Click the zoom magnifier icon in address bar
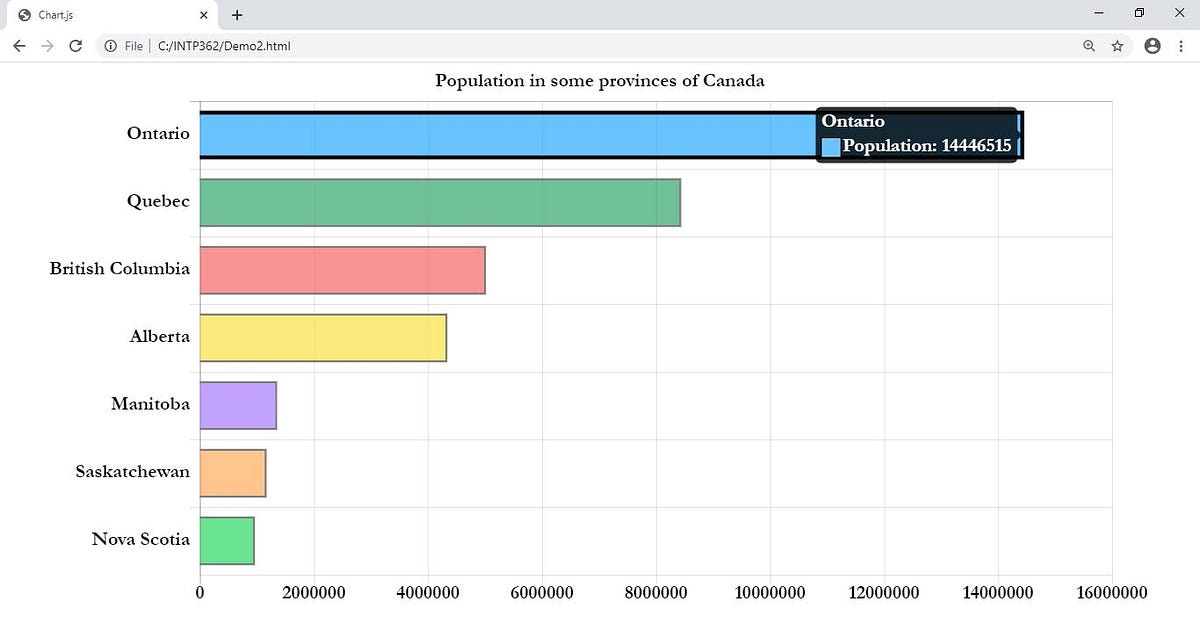1200x639 pixels. [x=1088, y=46]
